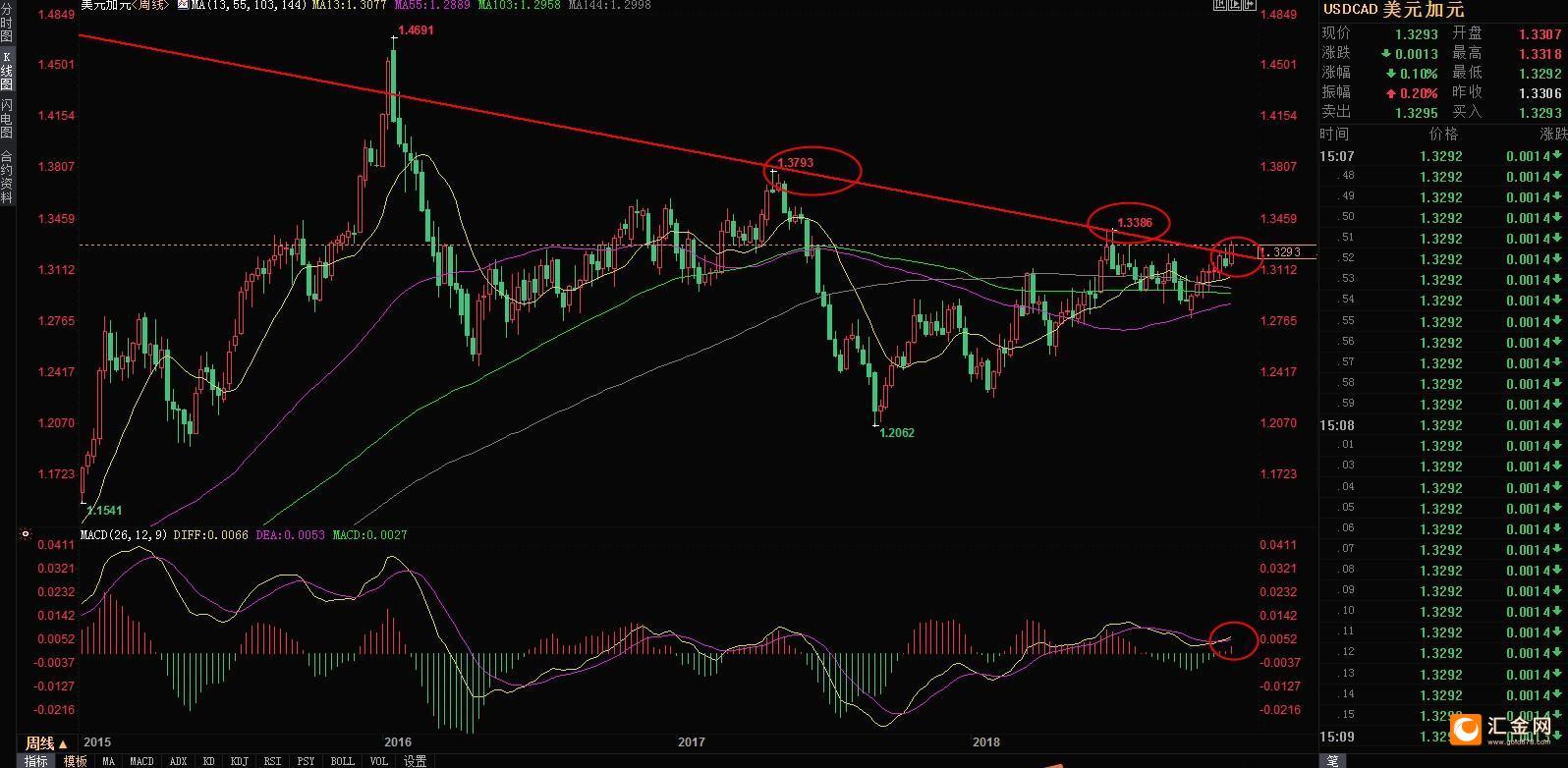Click the 2017 label on the time axis

pos(692,742)
